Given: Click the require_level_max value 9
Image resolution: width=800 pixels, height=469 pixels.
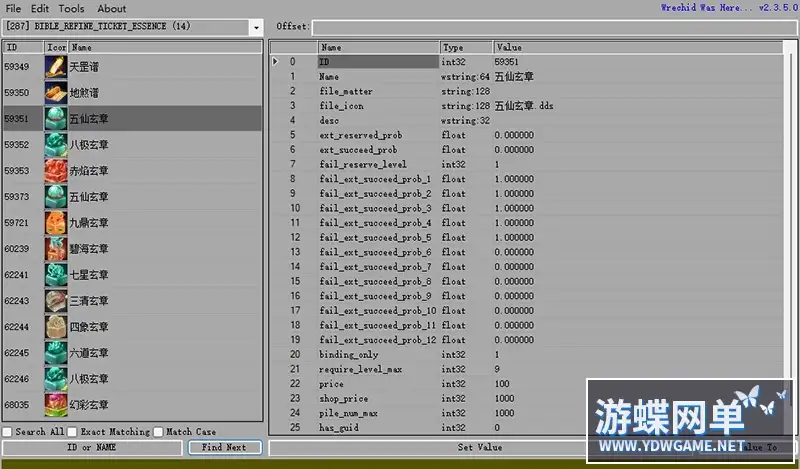Looking at the screenshot, I should pos(497,369).
